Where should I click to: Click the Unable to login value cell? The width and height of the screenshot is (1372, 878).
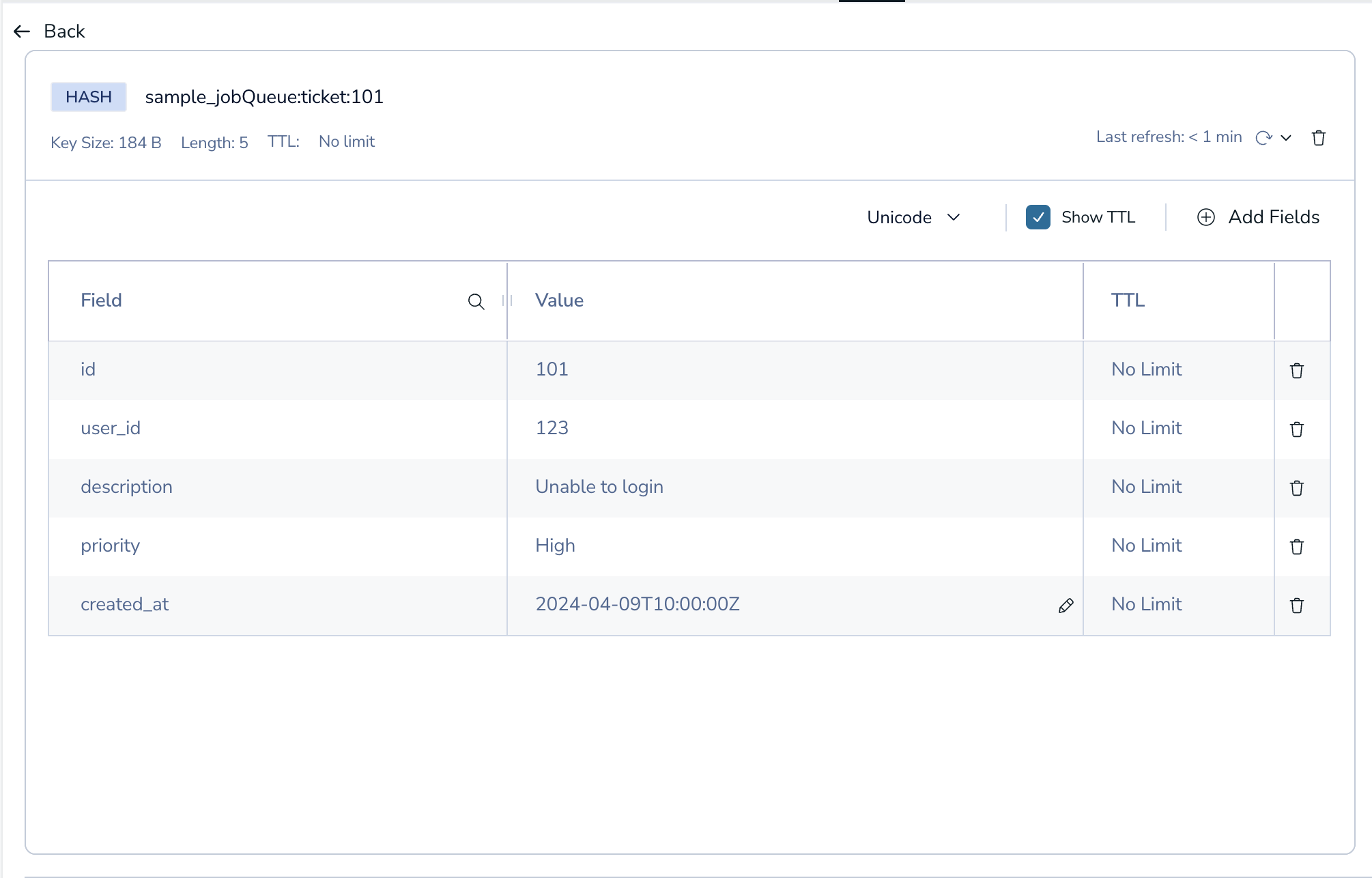tap(599, 487)
